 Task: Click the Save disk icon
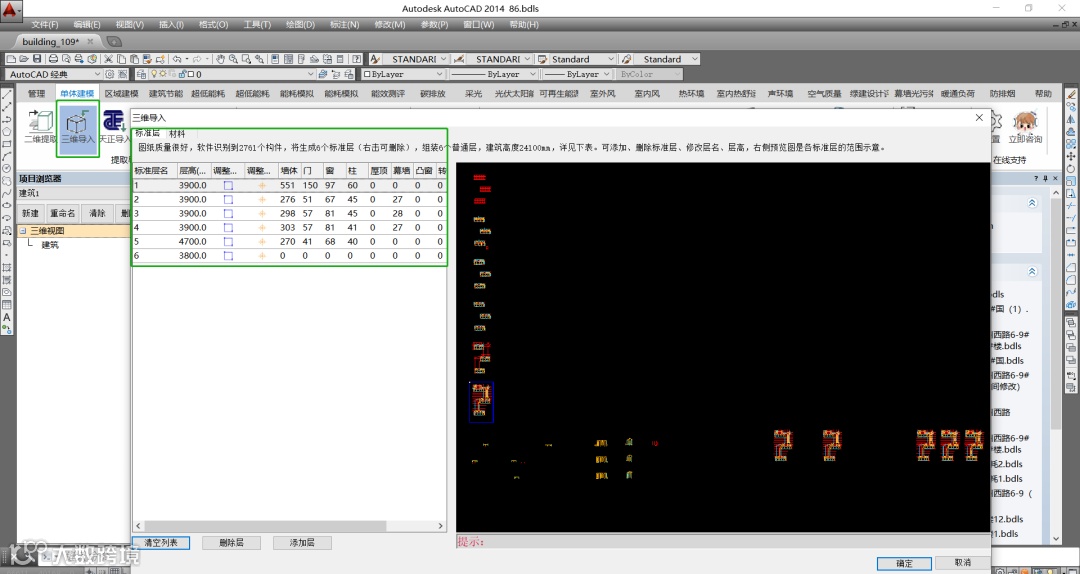click(x=37, y=59)
